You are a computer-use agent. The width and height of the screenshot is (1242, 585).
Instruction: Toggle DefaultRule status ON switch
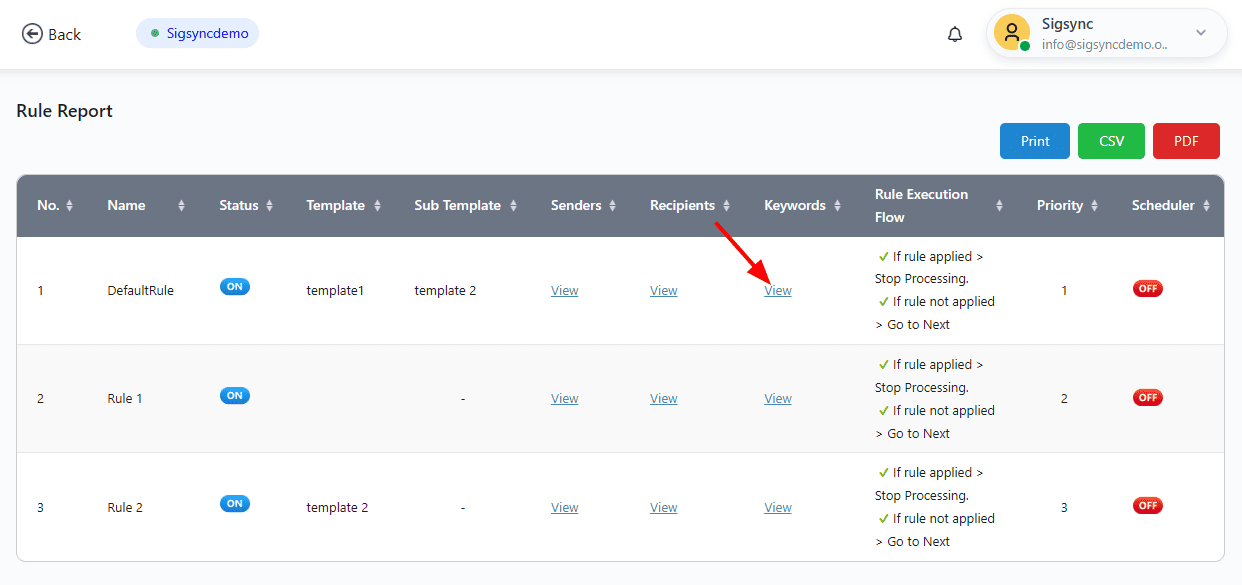point(235,287)
